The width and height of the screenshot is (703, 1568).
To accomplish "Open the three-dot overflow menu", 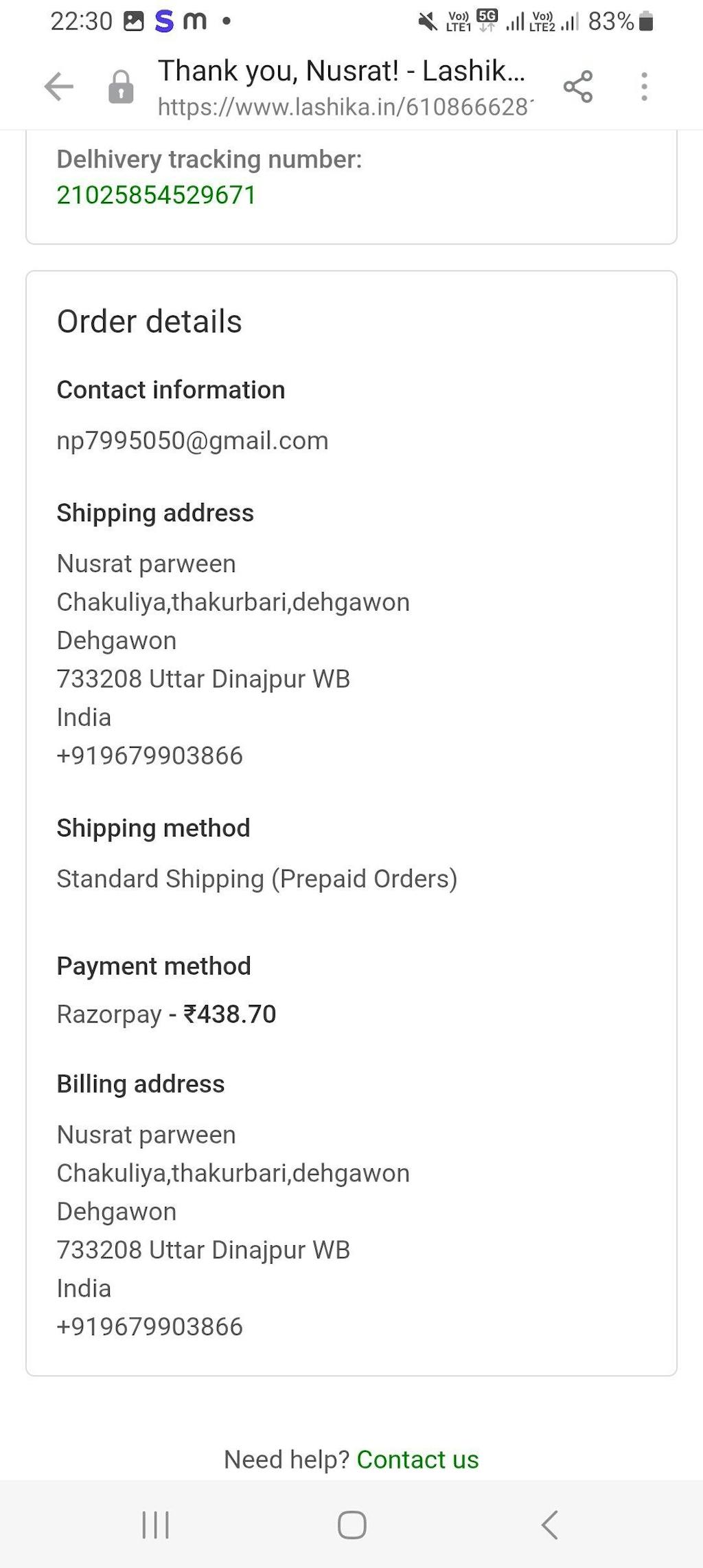I will [x=644, y=87].
